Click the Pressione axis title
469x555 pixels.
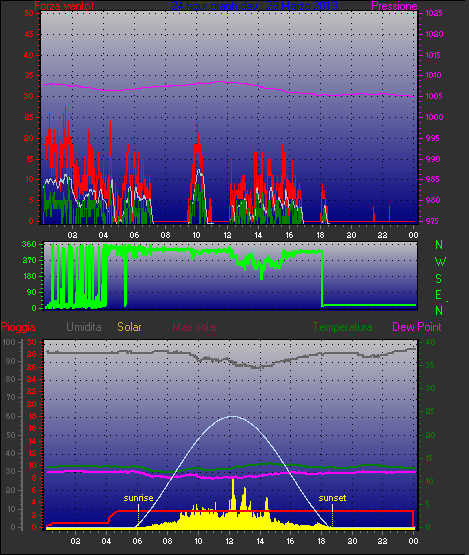(394, 6)
